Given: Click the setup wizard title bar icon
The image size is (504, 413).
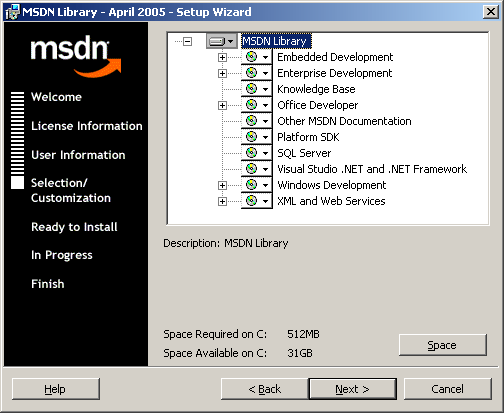Looking at the screenshot, I should click(12, 12).
